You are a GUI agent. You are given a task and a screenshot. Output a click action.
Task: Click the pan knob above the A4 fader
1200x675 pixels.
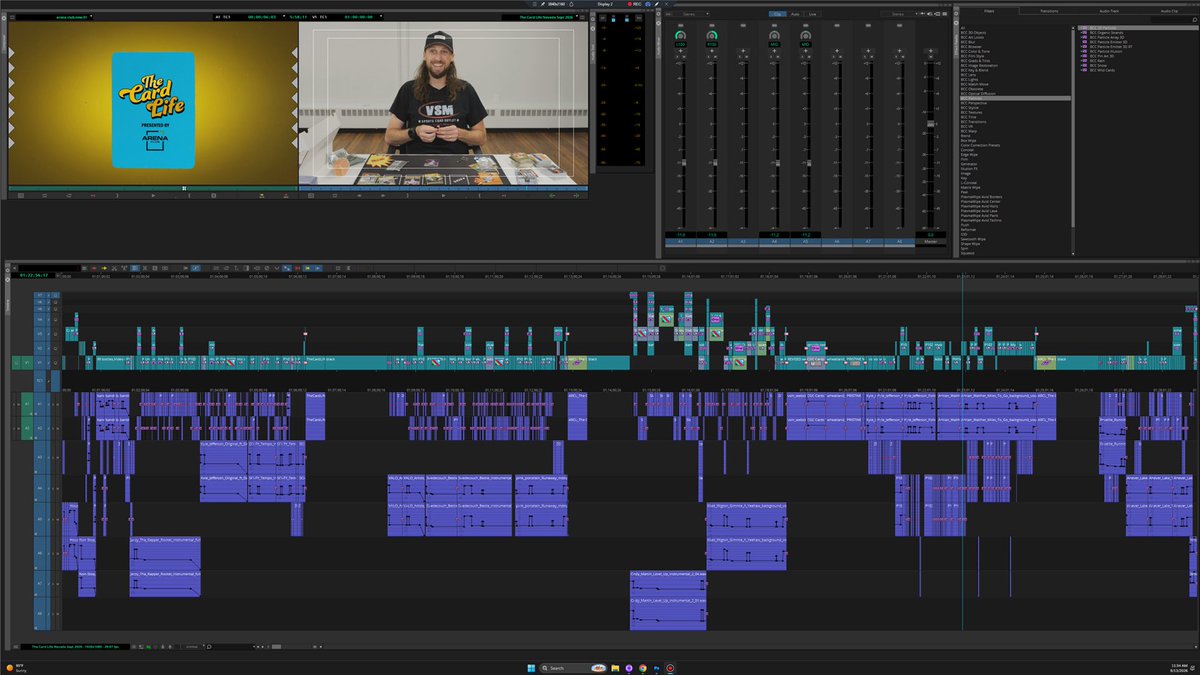pos(774,35)
